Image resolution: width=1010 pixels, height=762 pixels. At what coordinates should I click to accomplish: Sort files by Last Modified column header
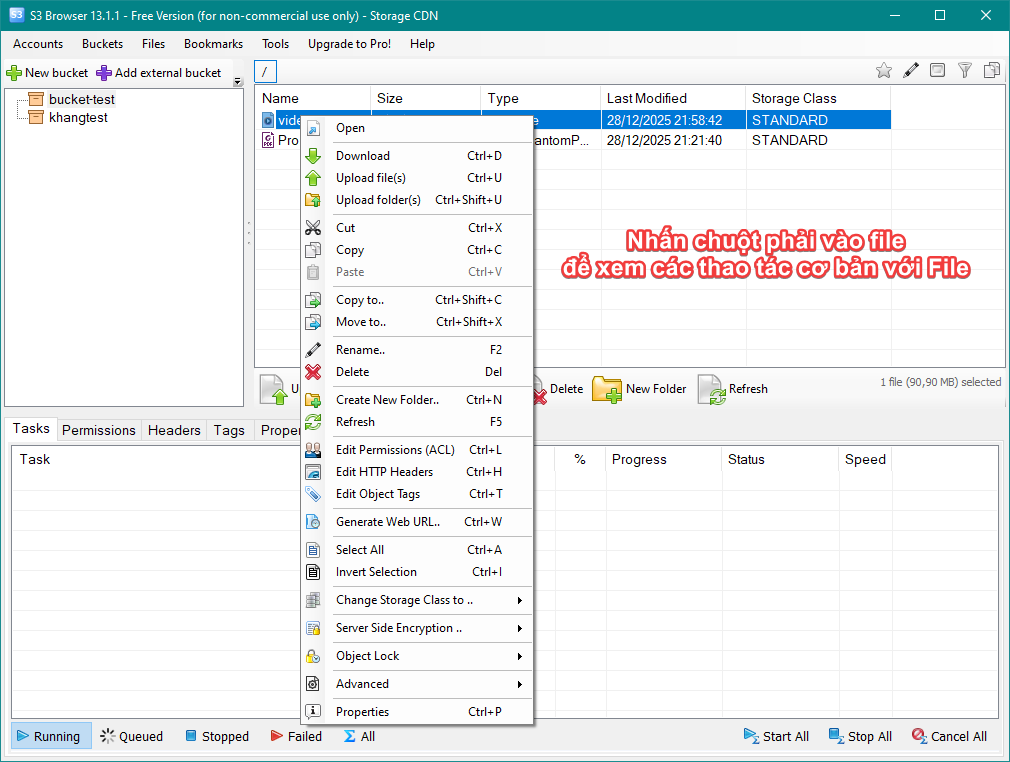[x=647, y=98]
